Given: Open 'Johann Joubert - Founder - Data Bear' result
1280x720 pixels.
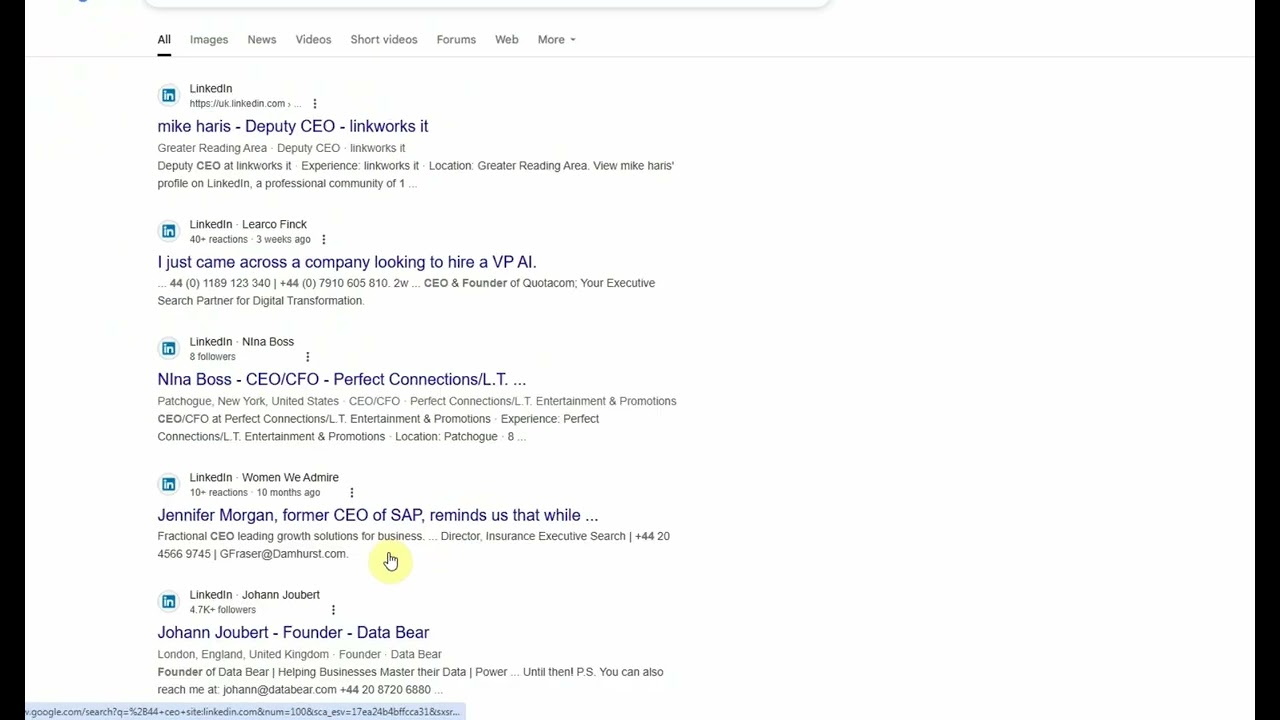Looking at the screenshot, I should (x=293, y=632).
